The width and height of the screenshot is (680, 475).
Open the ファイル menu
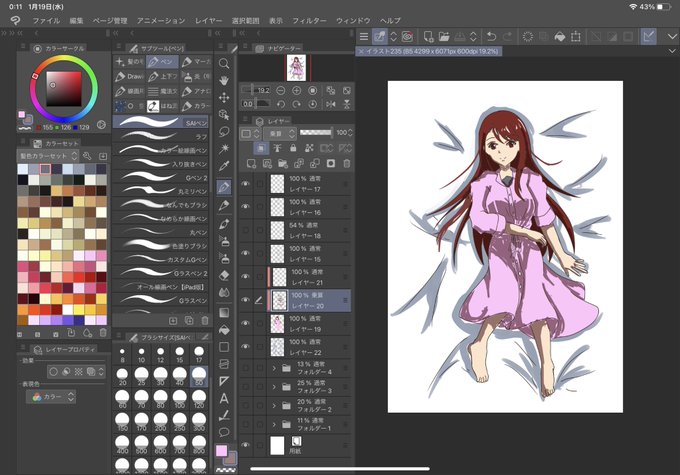46,20
